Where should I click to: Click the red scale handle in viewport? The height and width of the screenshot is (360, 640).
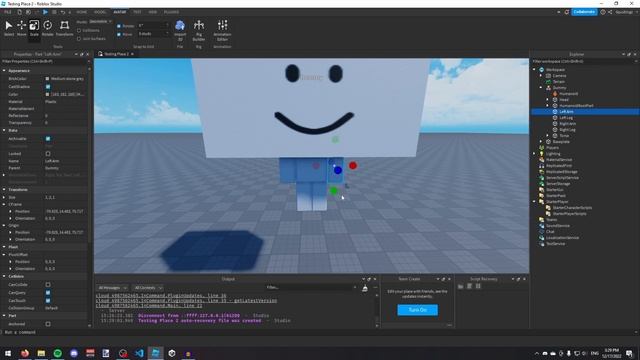(x=353, y=165)
